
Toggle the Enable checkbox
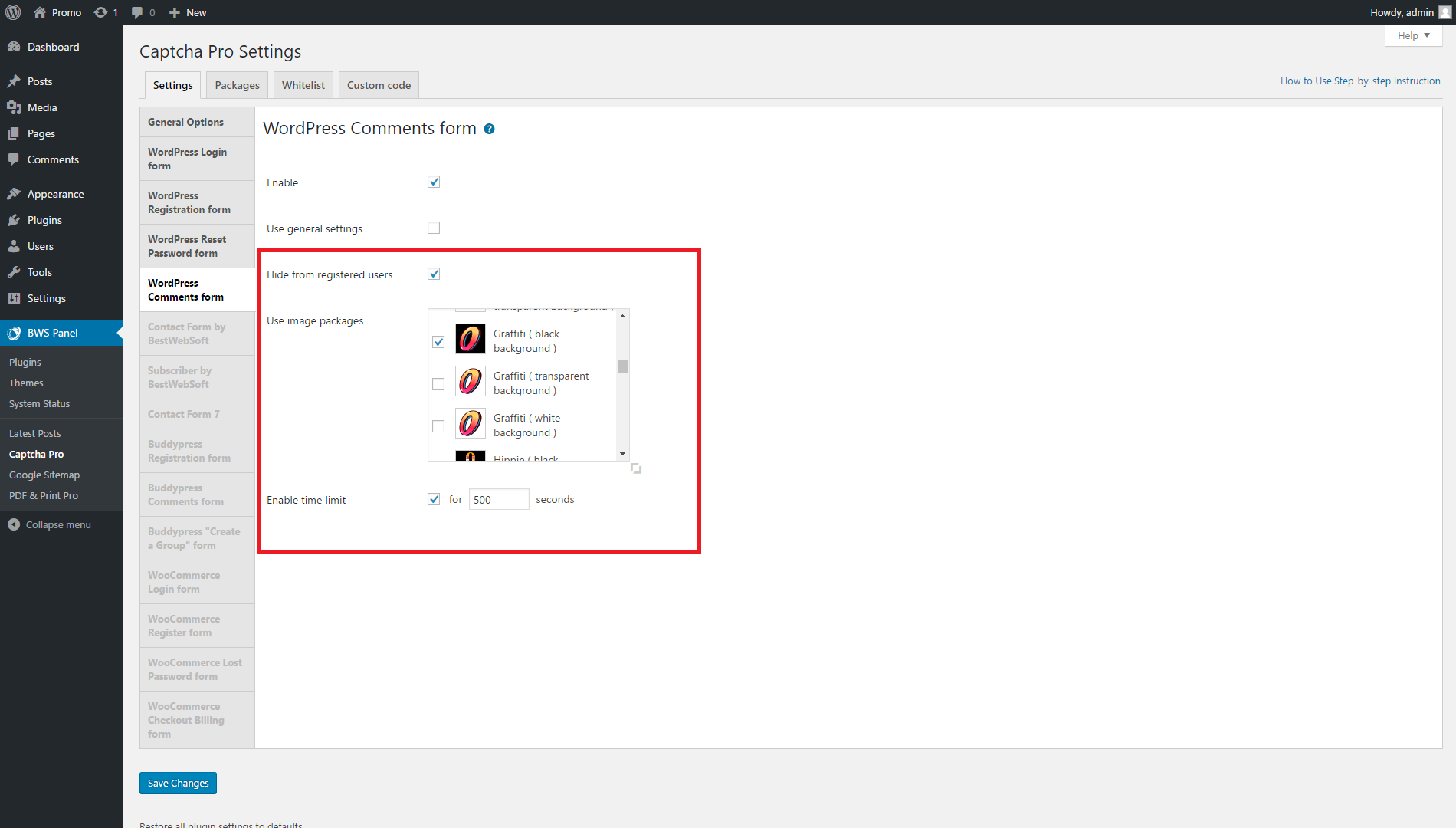(x=434, y=182)
